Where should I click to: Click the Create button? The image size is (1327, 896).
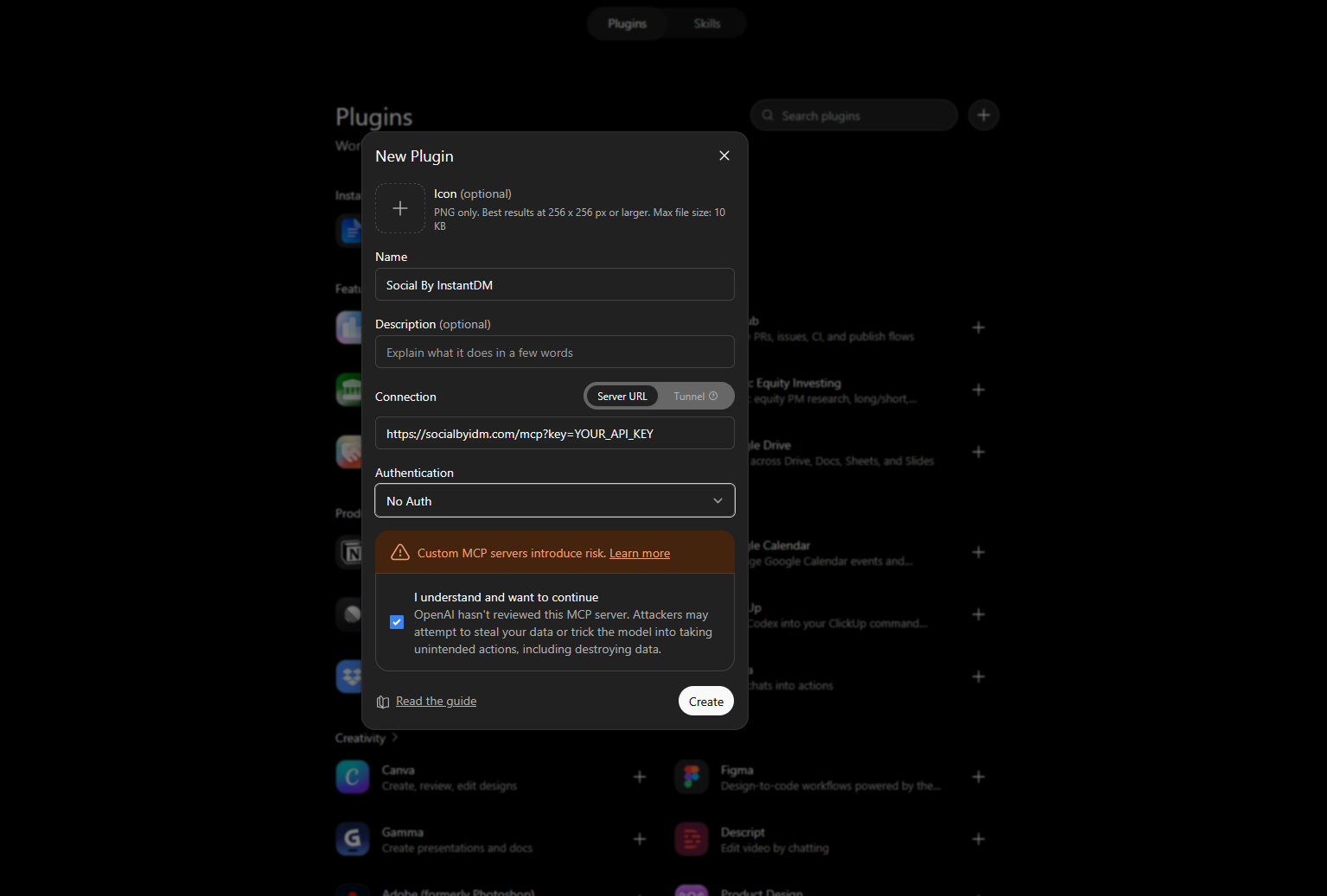click(706, 701)
